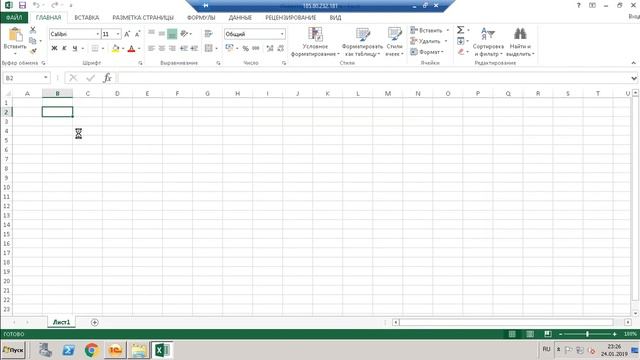Click the merge and center icon
This screenshot has height=360, width=640.
click(209, 49)
